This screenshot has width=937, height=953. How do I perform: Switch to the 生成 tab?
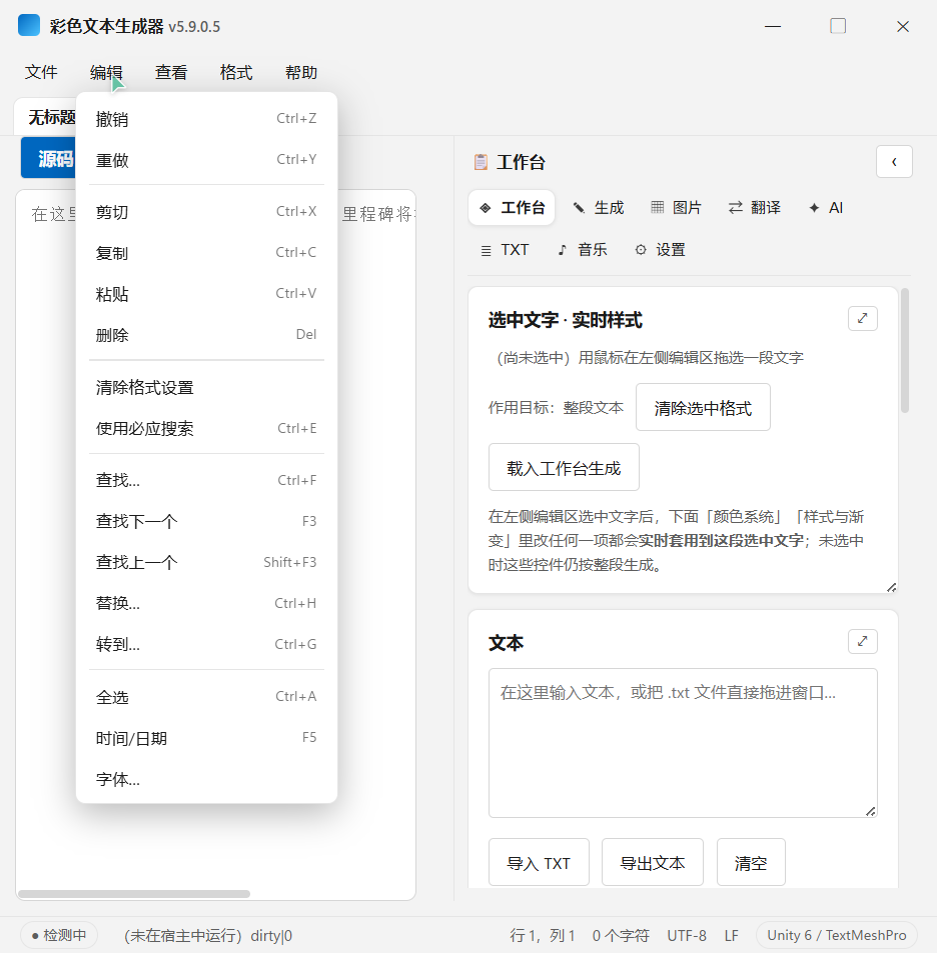tap(599, 208)
